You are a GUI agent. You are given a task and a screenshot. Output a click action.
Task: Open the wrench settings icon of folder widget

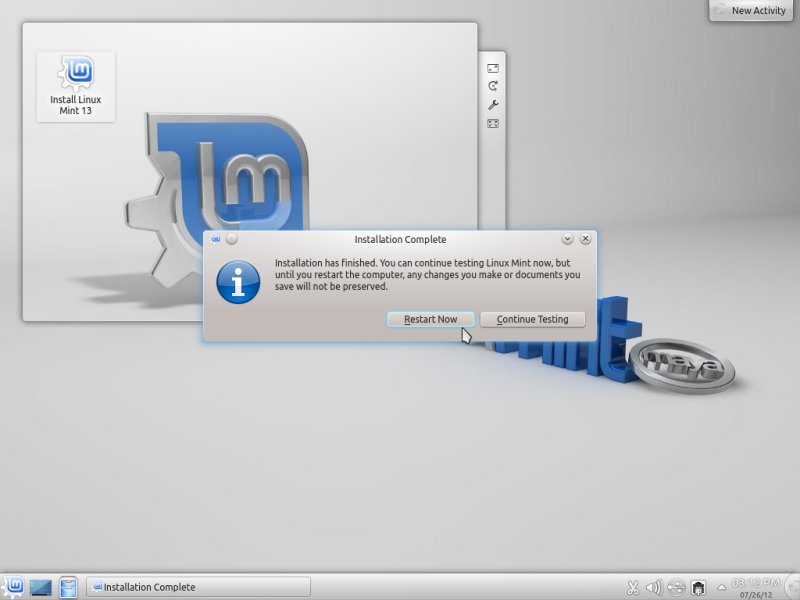493,105
